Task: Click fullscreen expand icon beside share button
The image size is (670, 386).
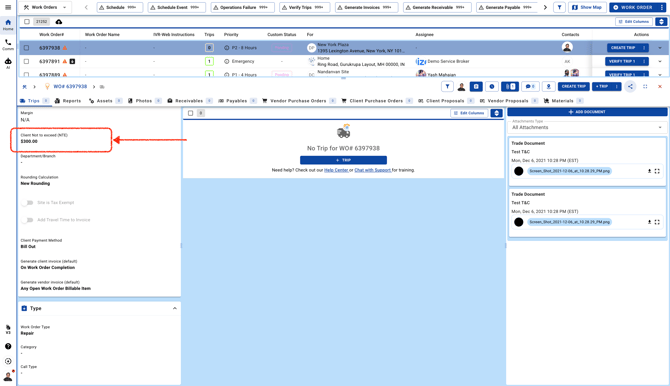Action: point(645,86)
